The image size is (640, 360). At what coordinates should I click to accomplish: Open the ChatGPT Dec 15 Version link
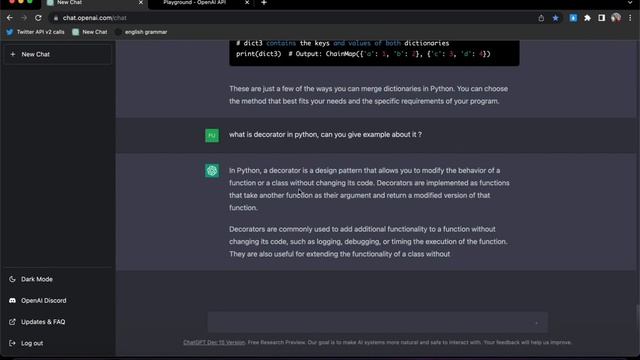point(214,342)
